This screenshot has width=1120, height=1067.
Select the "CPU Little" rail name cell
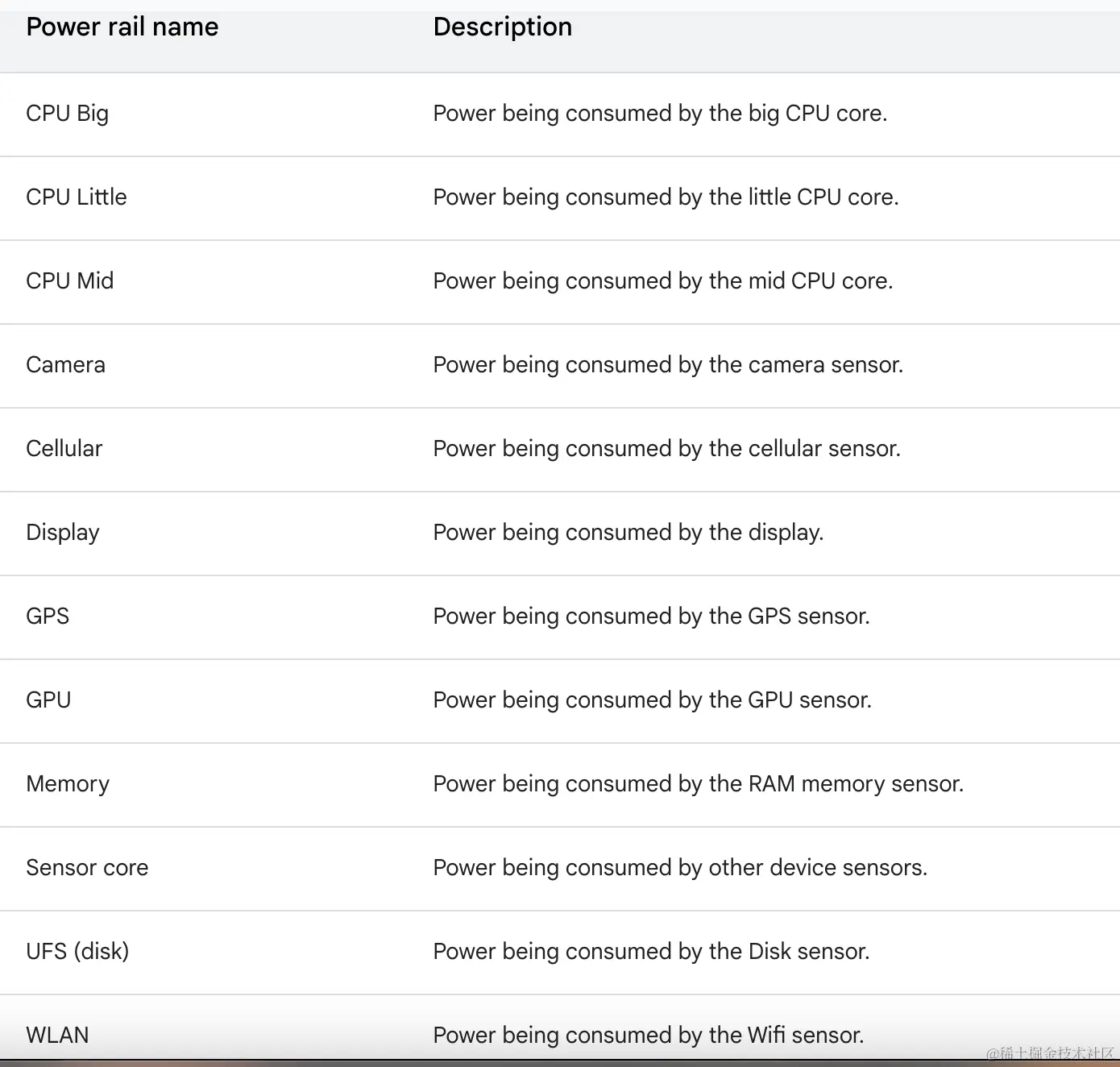(77, 197)
